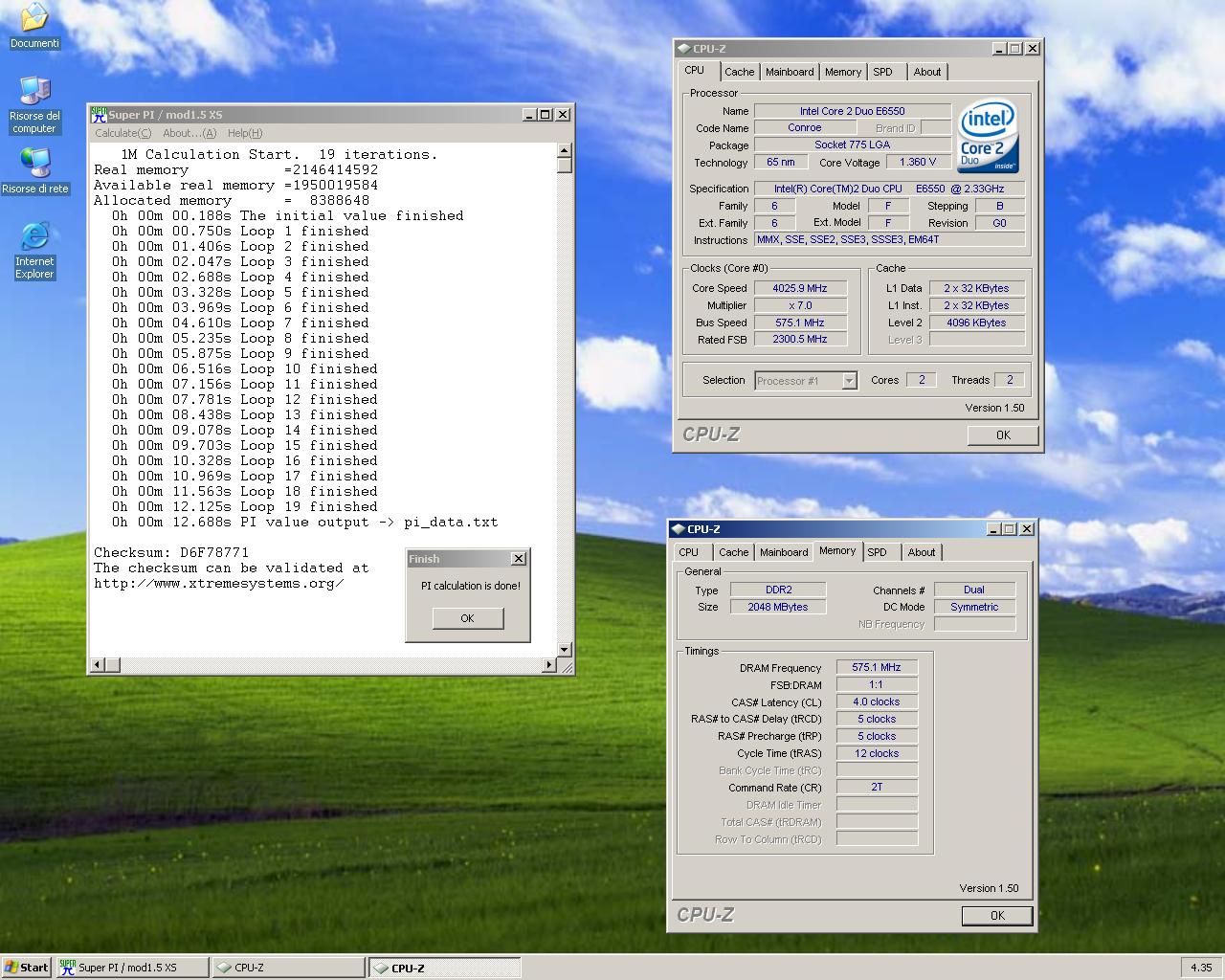
Task: Click the Multiplier x 7.0 value
Action: (800, 305)
